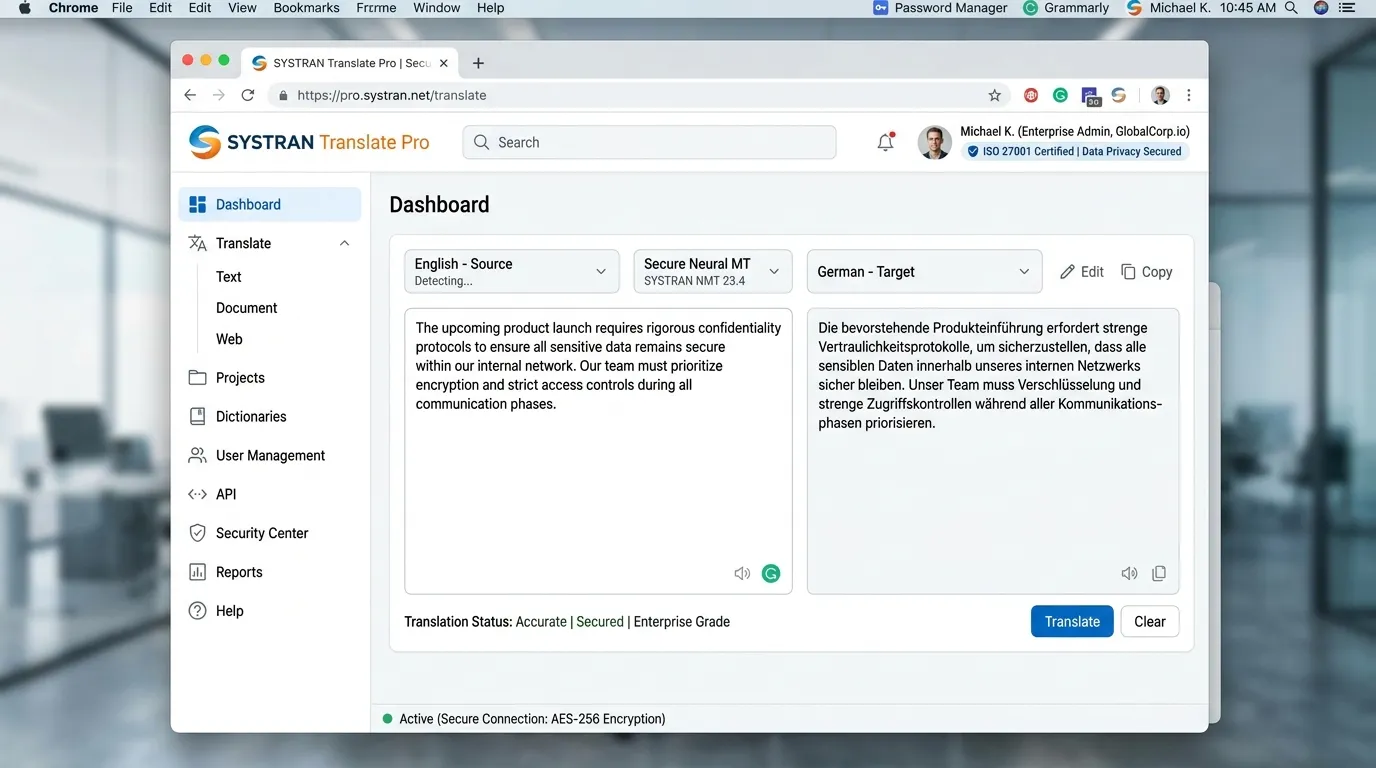Viewport: 1376px width, 768px height.
Task: Open macOS Spotlight search icon
Action: click(x=1291, y=8)
